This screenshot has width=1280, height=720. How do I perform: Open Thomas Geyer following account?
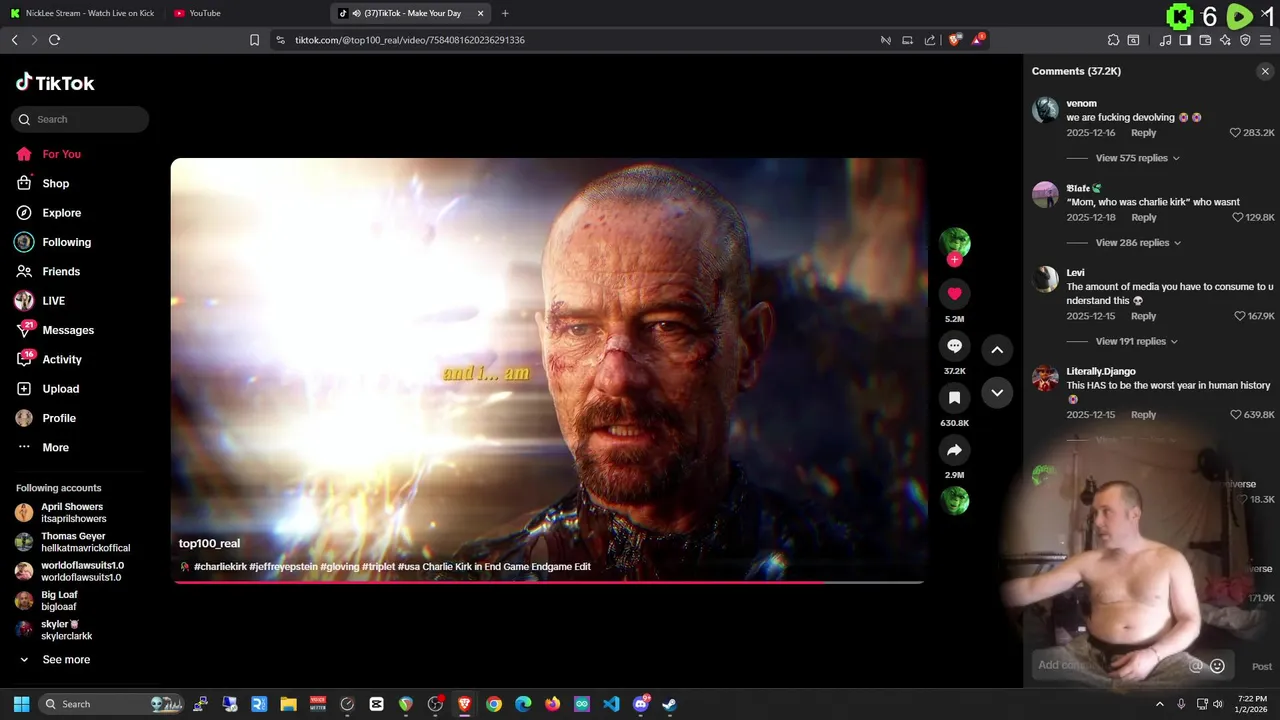(73, 542)
